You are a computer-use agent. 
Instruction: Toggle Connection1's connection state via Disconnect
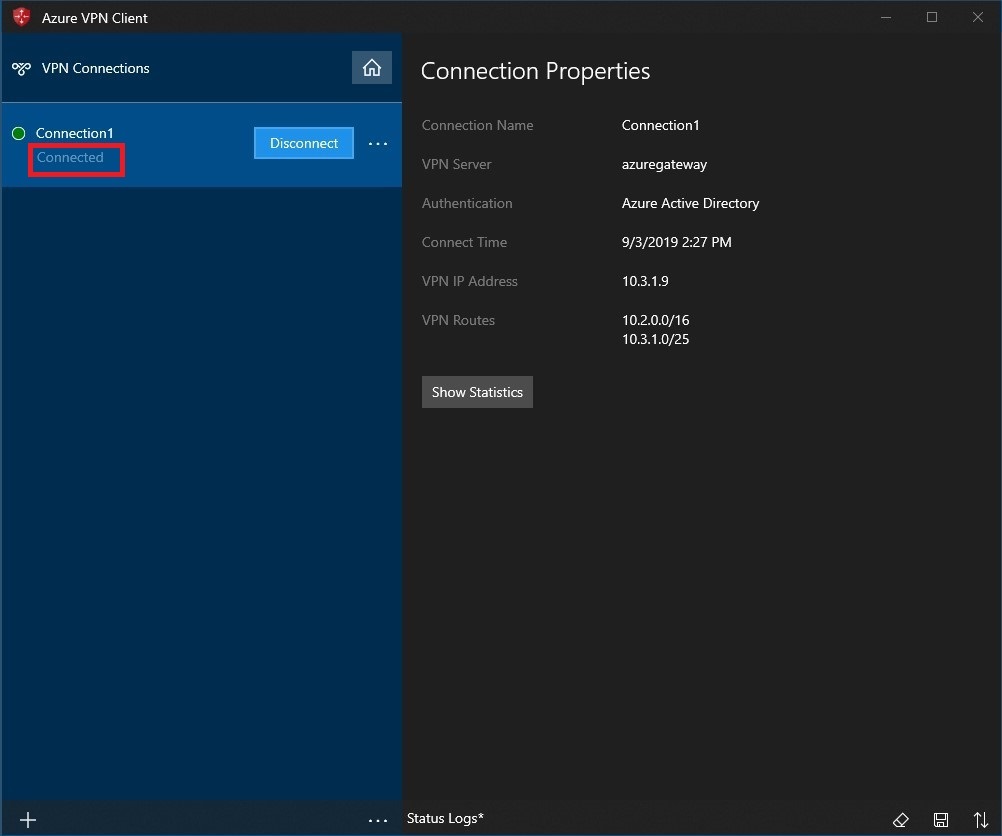[303, 143]
